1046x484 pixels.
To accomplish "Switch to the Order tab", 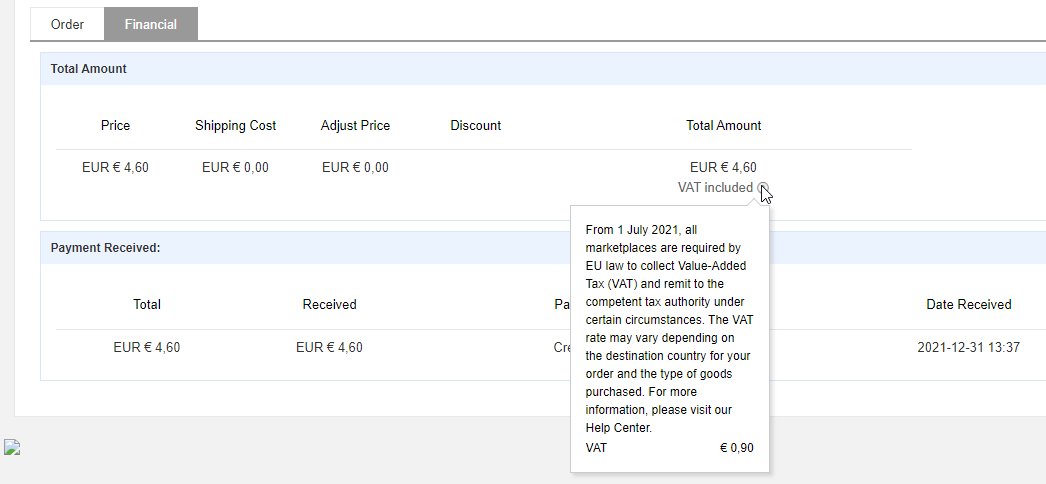I will [x=67, y=25].
